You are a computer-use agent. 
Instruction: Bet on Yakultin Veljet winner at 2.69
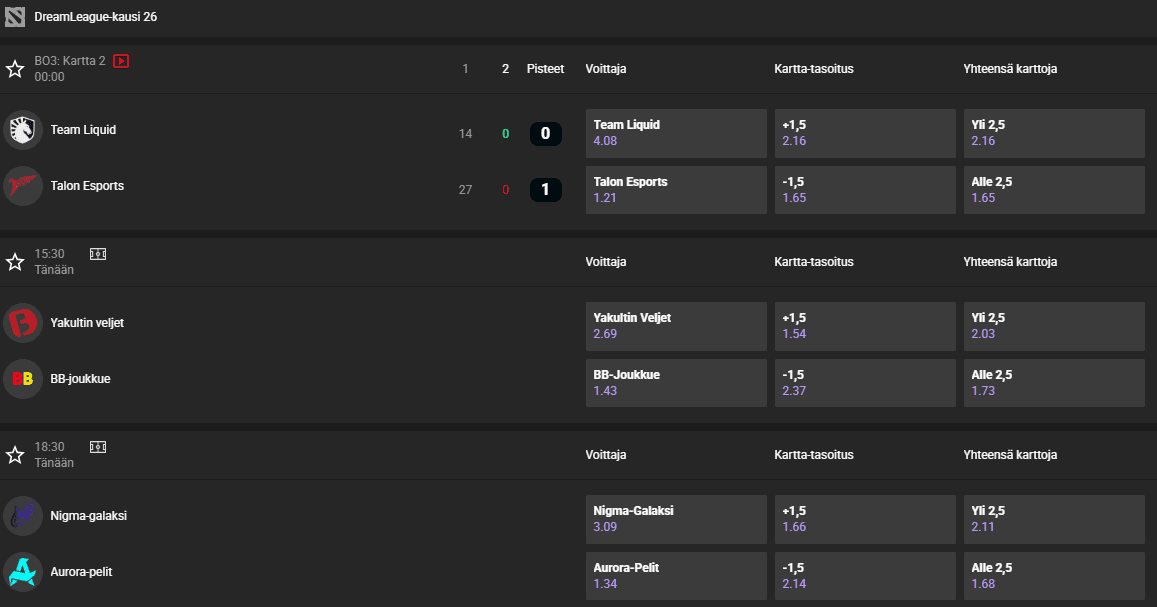click(x=676, y=327)
